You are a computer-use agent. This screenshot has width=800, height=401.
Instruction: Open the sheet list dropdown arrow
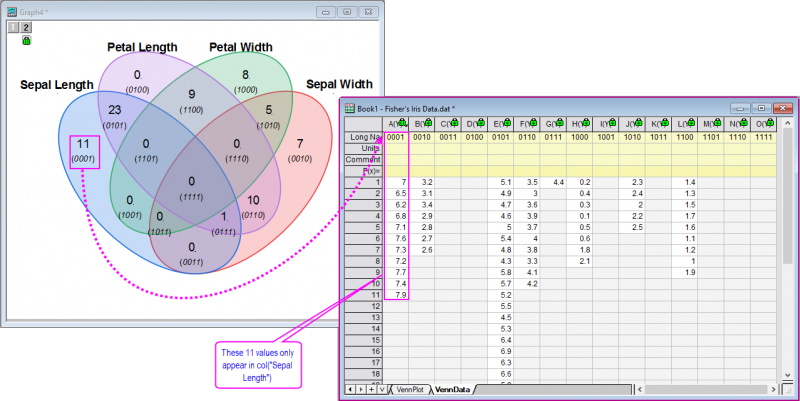(x=382, y=388)
